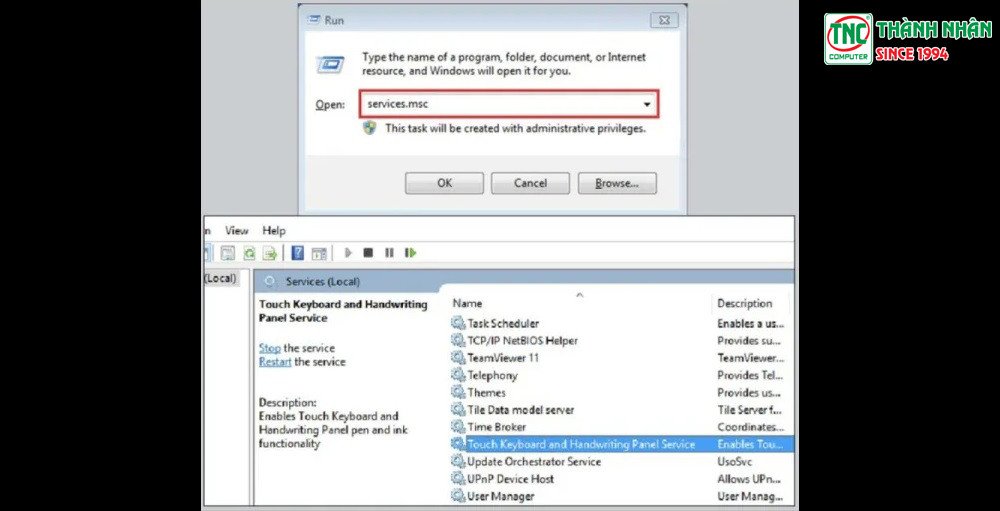
Task: Click the Refresh toolbar icon
Action: [x=249, y=253]
